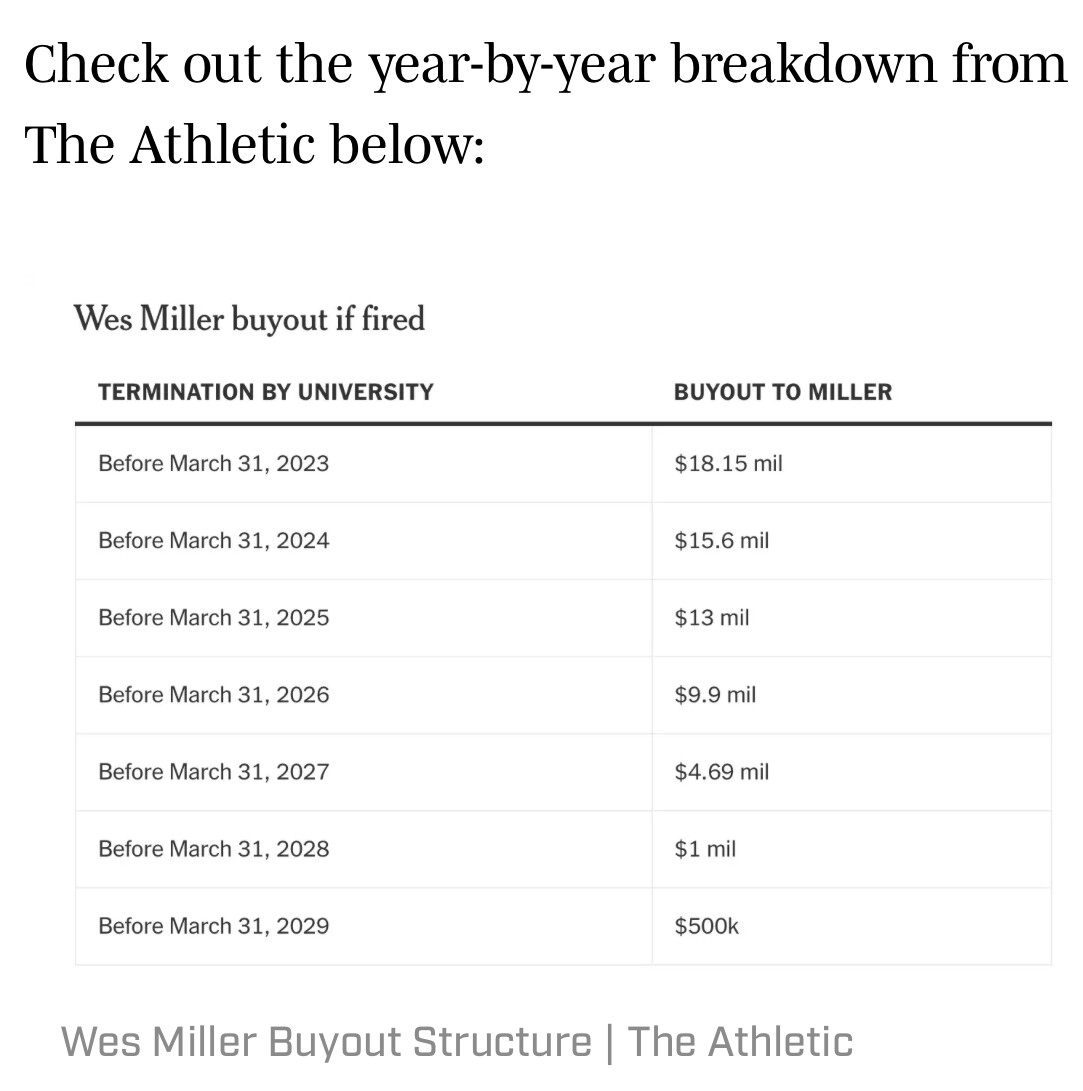The height and width of the screenshot is (1091, 1083).
Task: Select the $15.6 mil buyout value
Action: [722, 540]
